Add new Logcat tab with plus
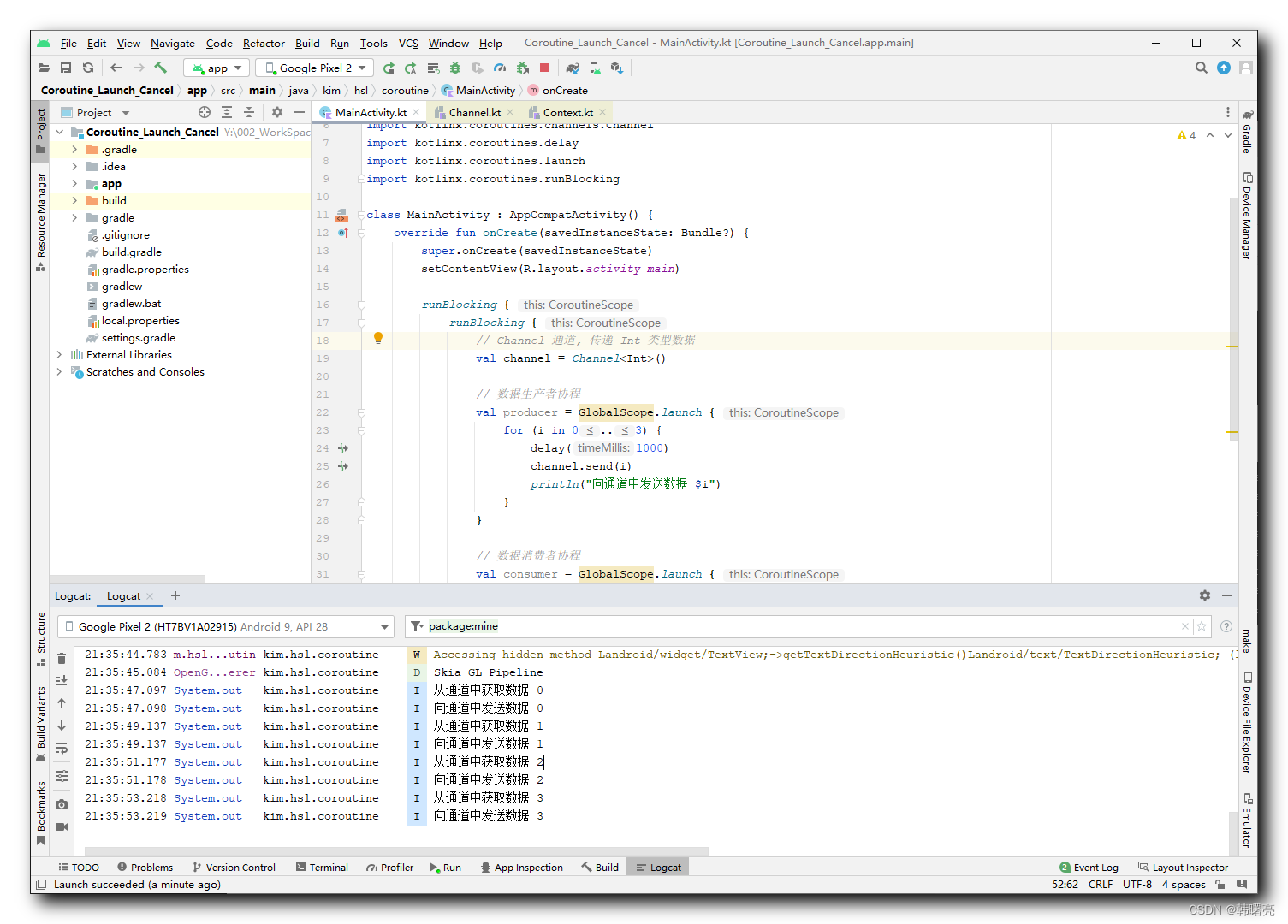The height and width of the screenshot is (924, 1288). coord(175,595)
